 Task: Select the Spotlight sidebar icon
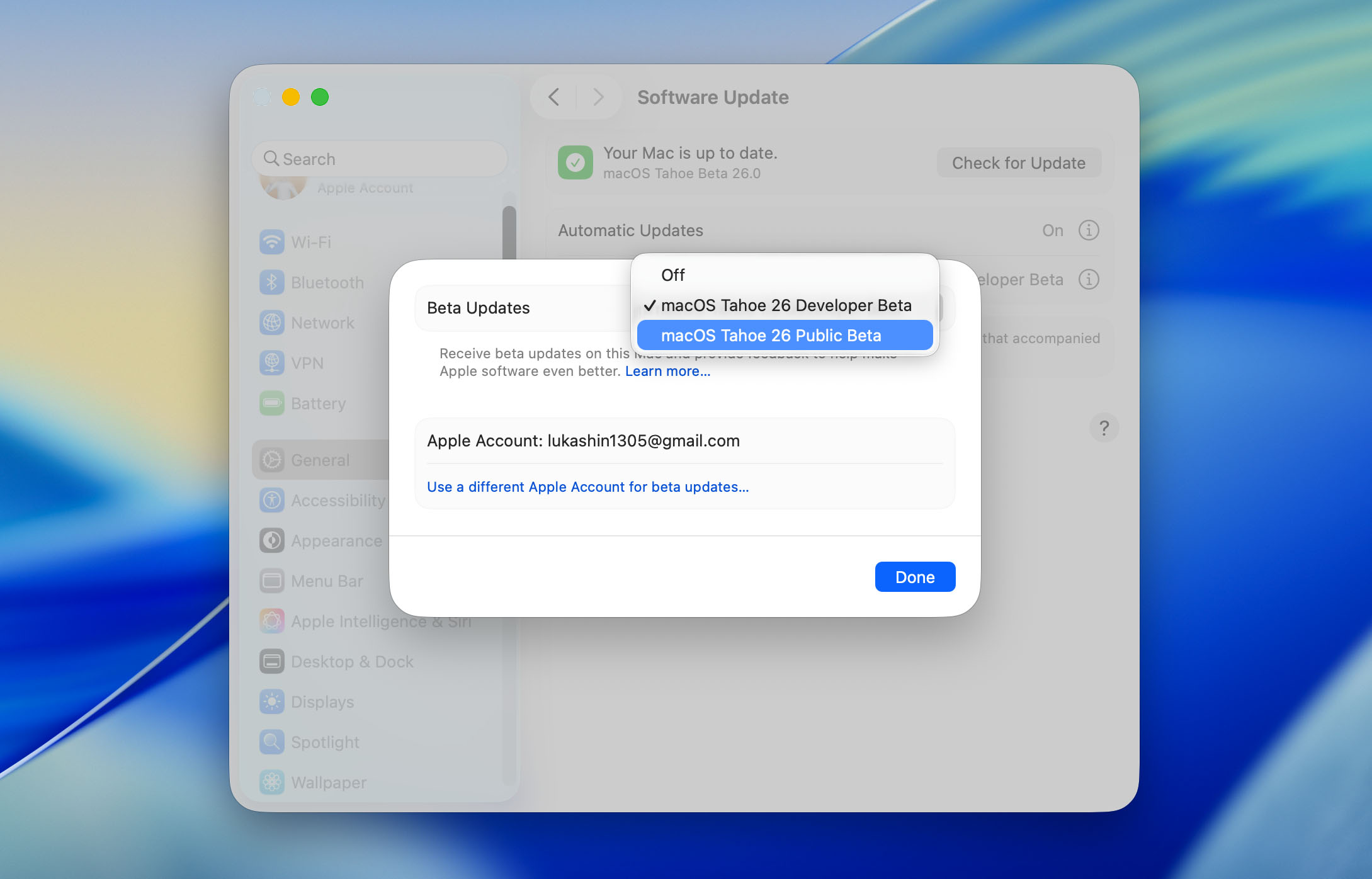(x=272, y=742)
